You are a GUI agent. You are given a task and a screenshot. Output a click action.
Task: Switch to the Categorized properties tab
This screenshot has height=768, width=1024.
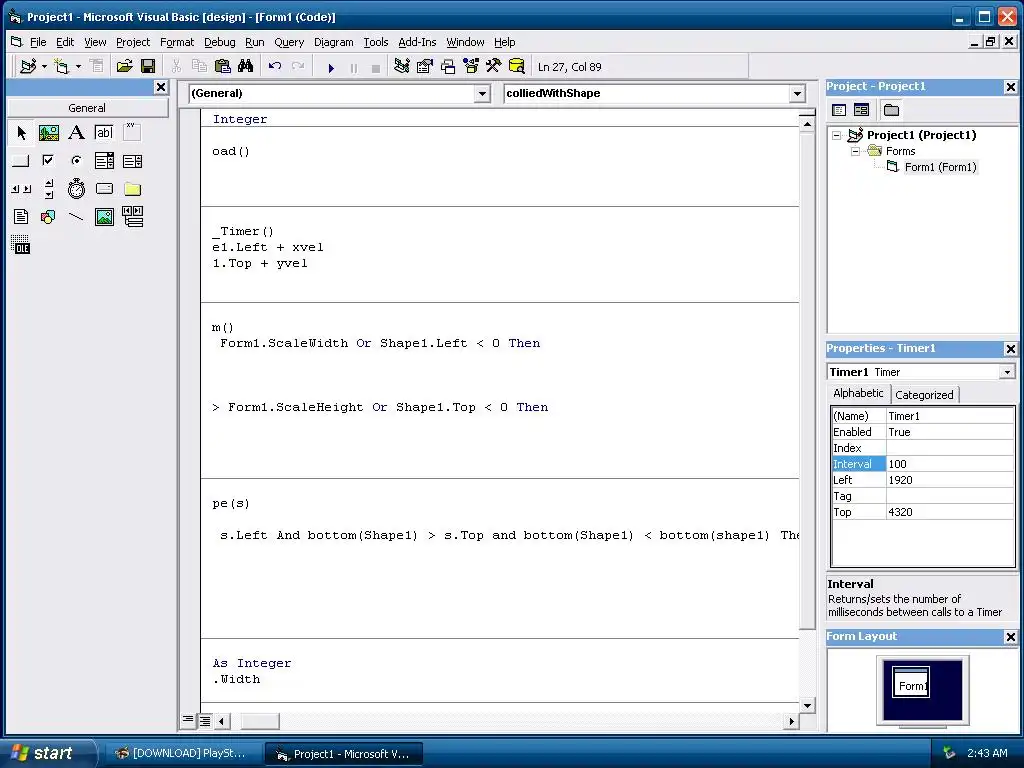point(923,394)
